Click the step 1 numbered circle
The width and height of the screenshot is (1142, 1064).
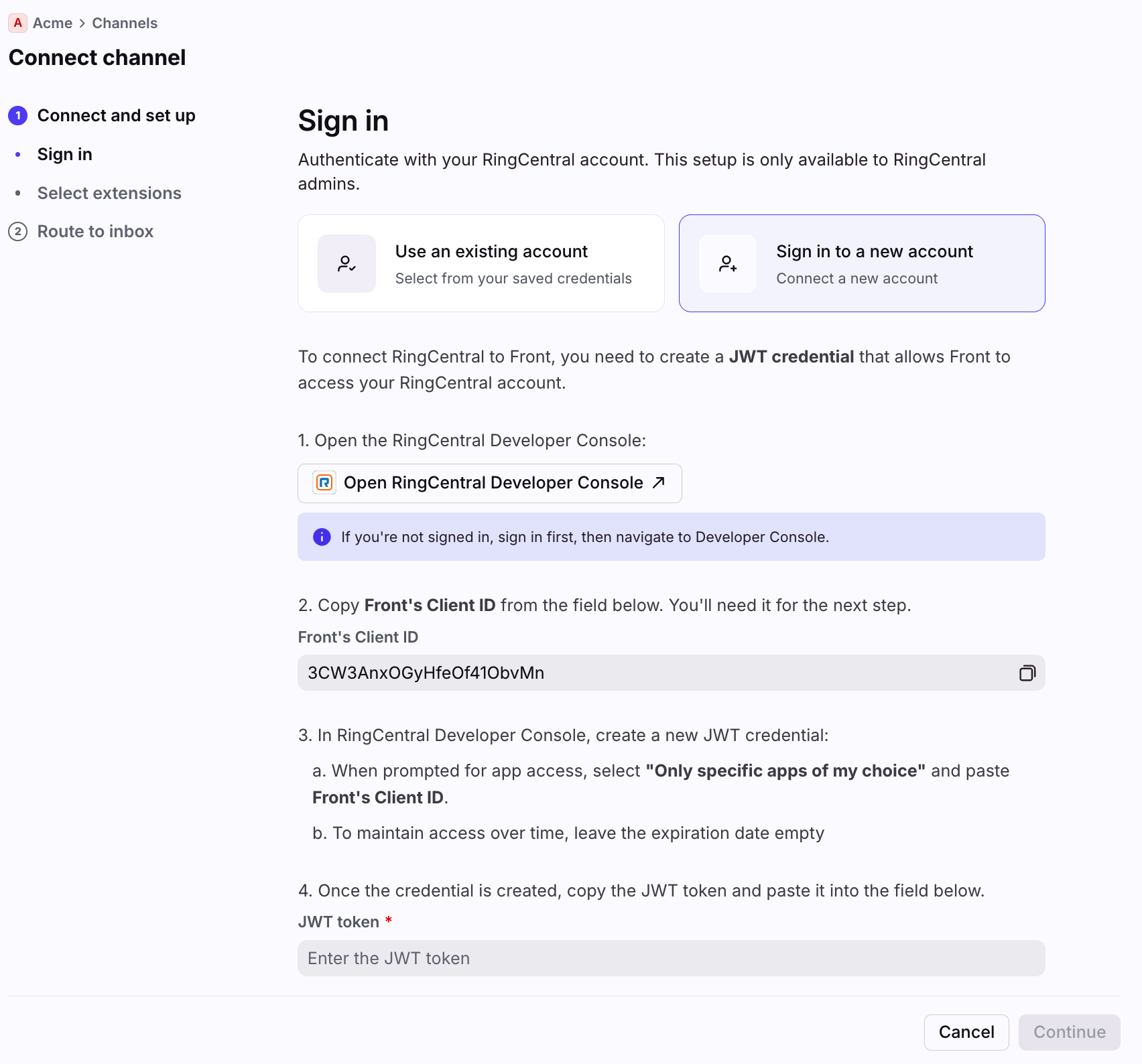coord(17,115)
